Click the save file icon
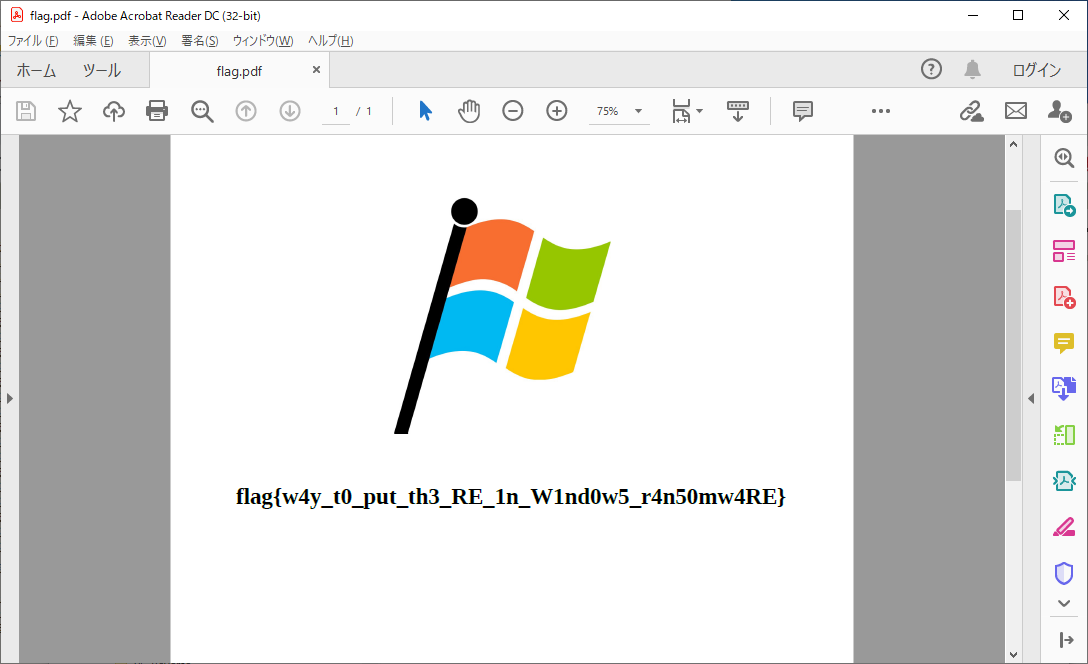The height and width of the screenshot is (664, 1088). pos(26,111)
